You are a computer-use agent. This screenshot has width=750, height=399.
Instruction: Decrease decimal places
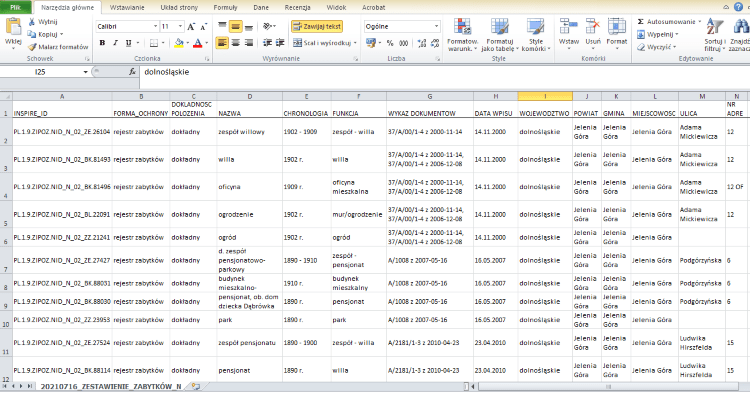click(x=435, y=43)
